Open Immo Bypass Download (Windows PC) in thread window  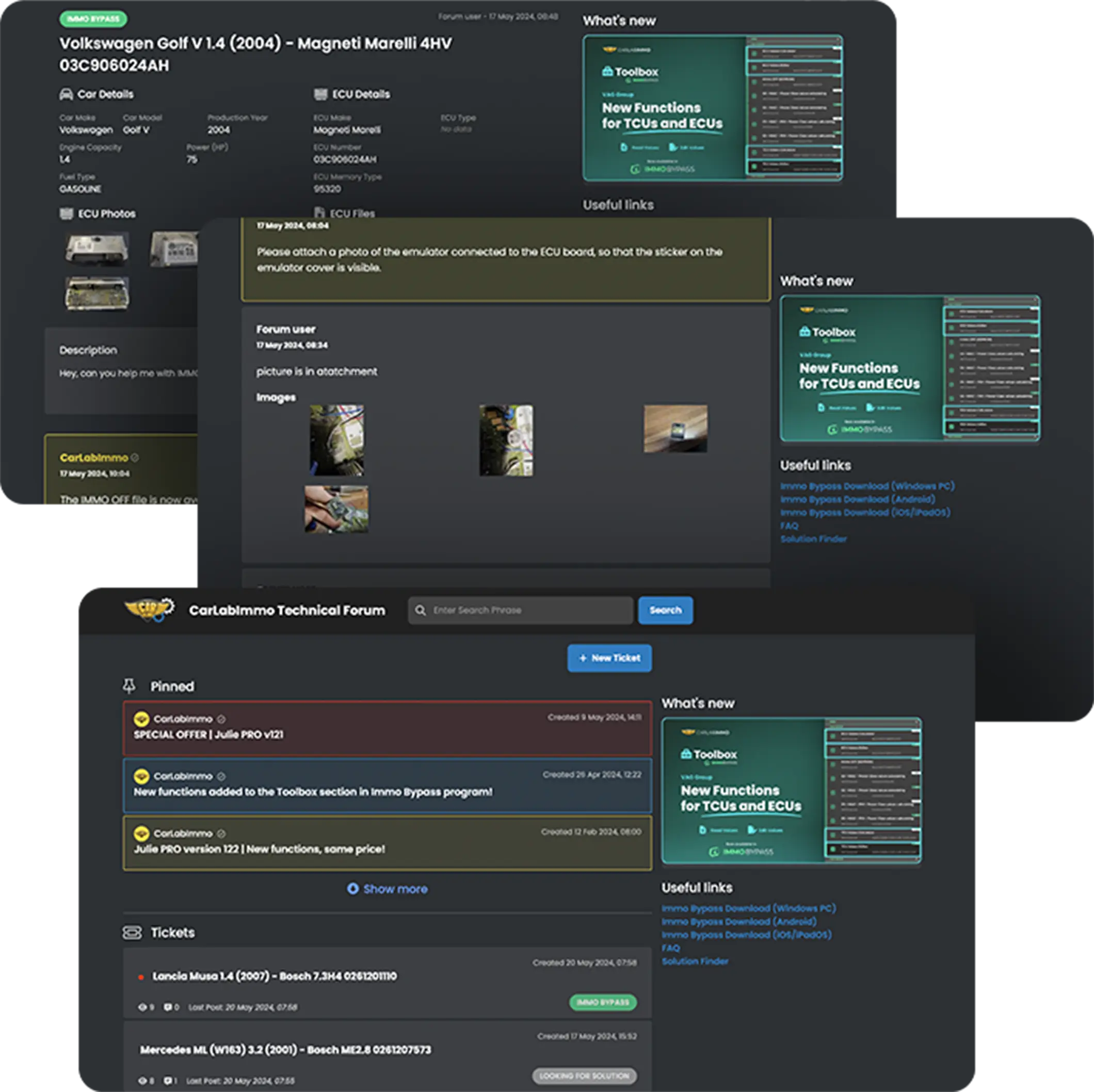click(x=867, y=486)
